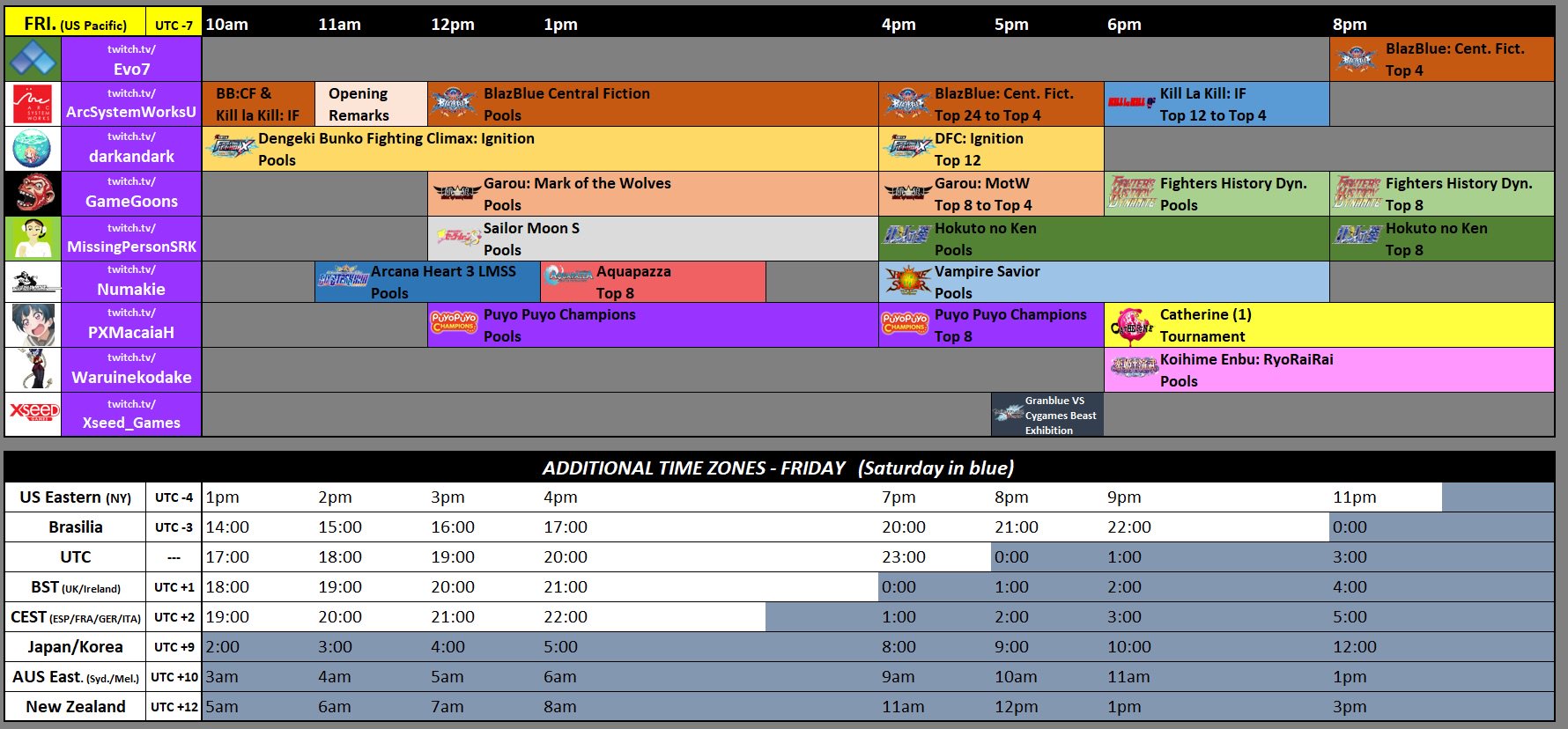
Task: Click the "12pm" Pacific time header
Action: click(453, 25)
